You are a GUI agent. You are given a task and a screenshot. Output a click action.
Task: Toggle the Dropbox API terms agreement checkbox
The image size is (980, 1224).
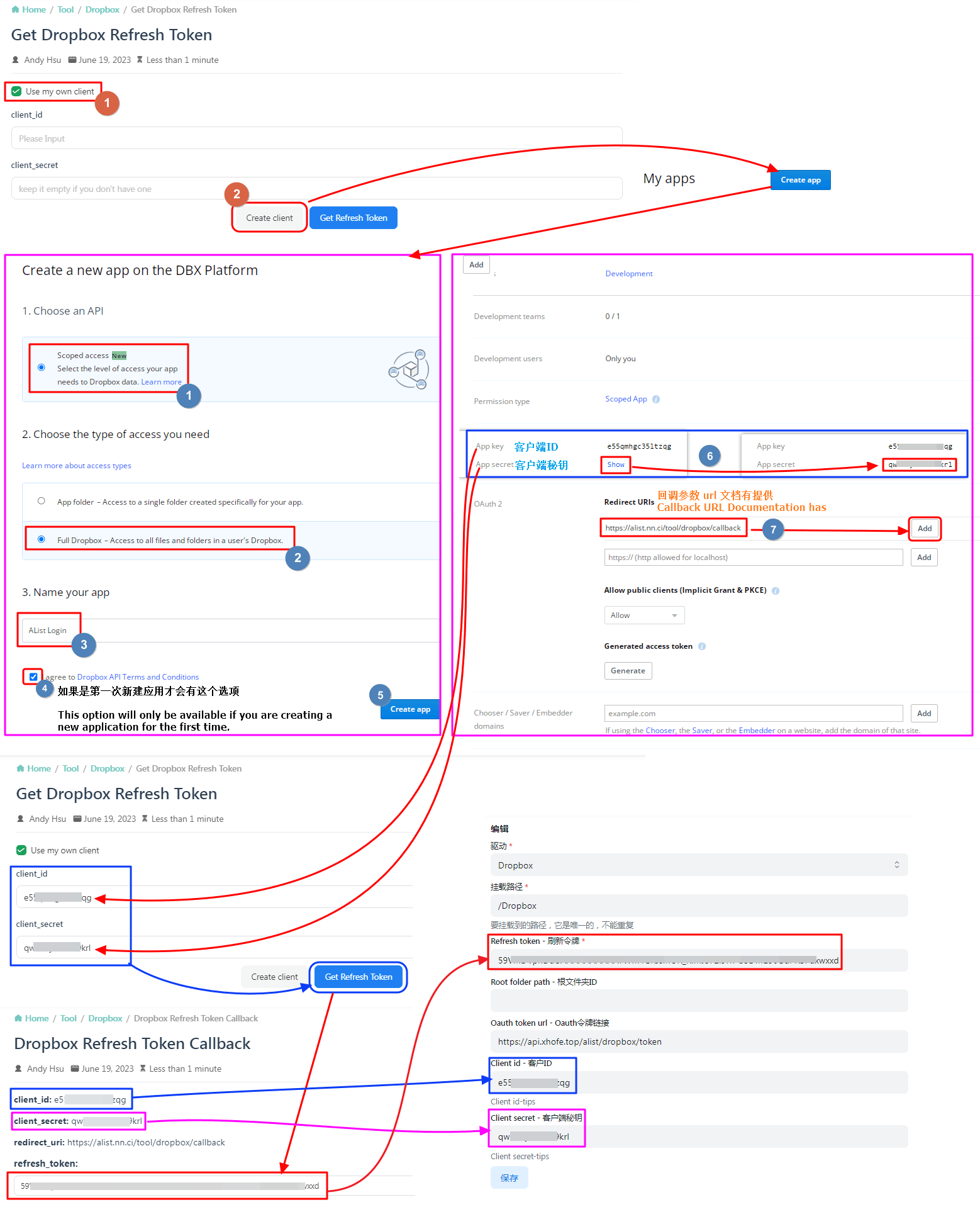tap(33, 677)
